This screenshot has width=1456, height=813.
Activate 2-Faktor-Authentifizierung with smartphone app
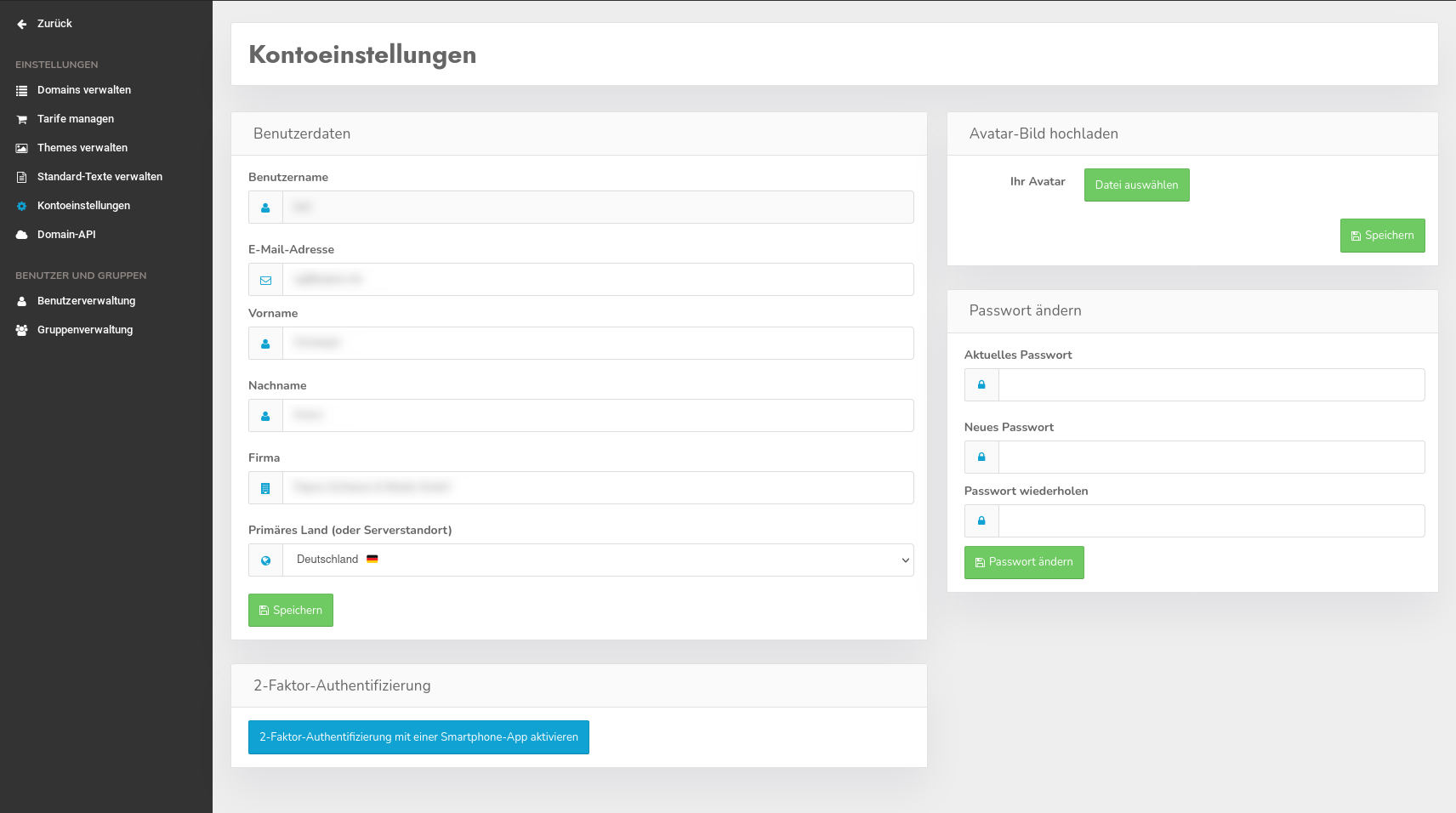click(x=418, y=737)
